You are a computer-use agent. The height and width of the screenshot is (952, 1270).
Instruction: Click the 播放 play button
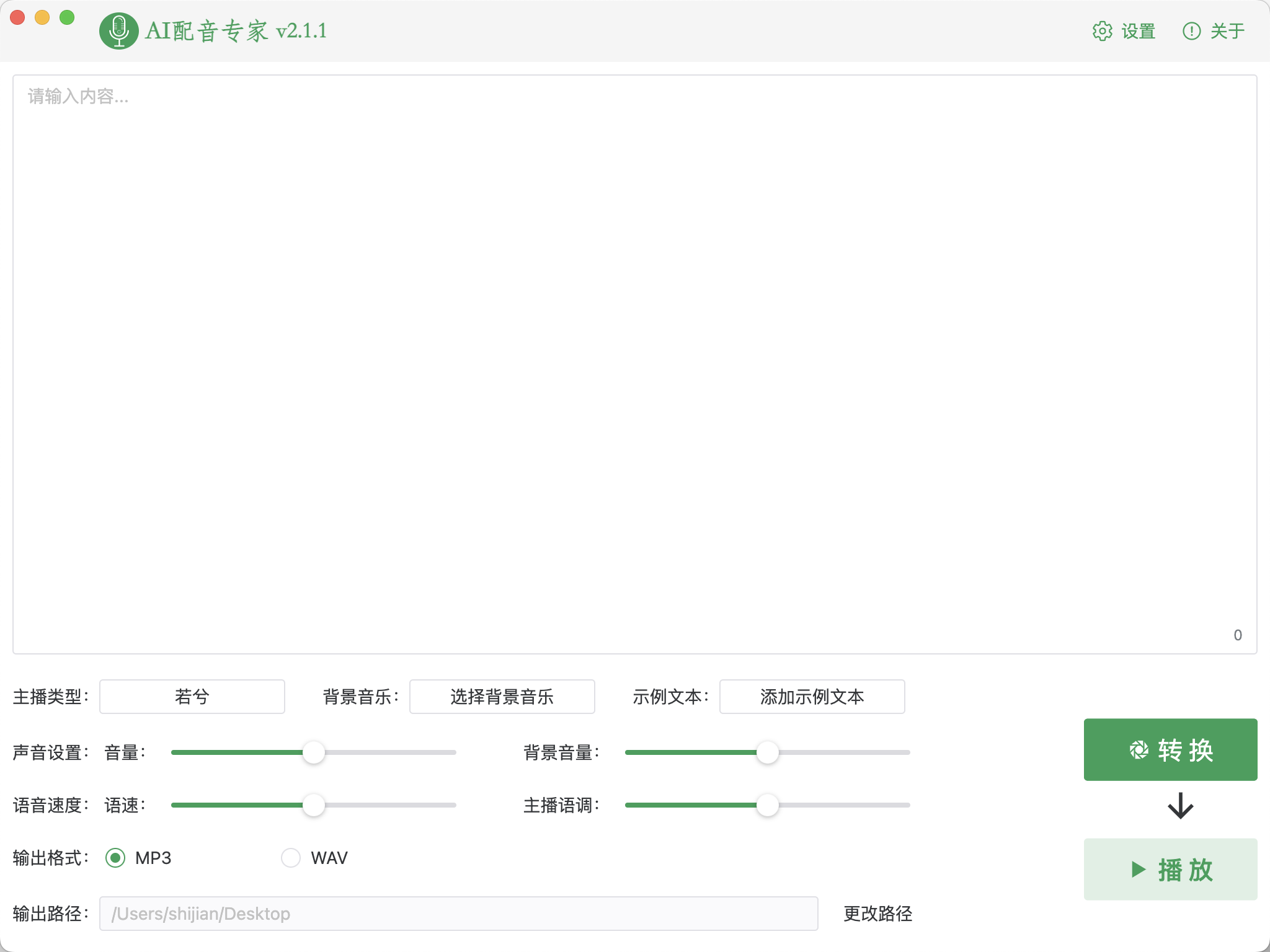[x=1171, y=869]
